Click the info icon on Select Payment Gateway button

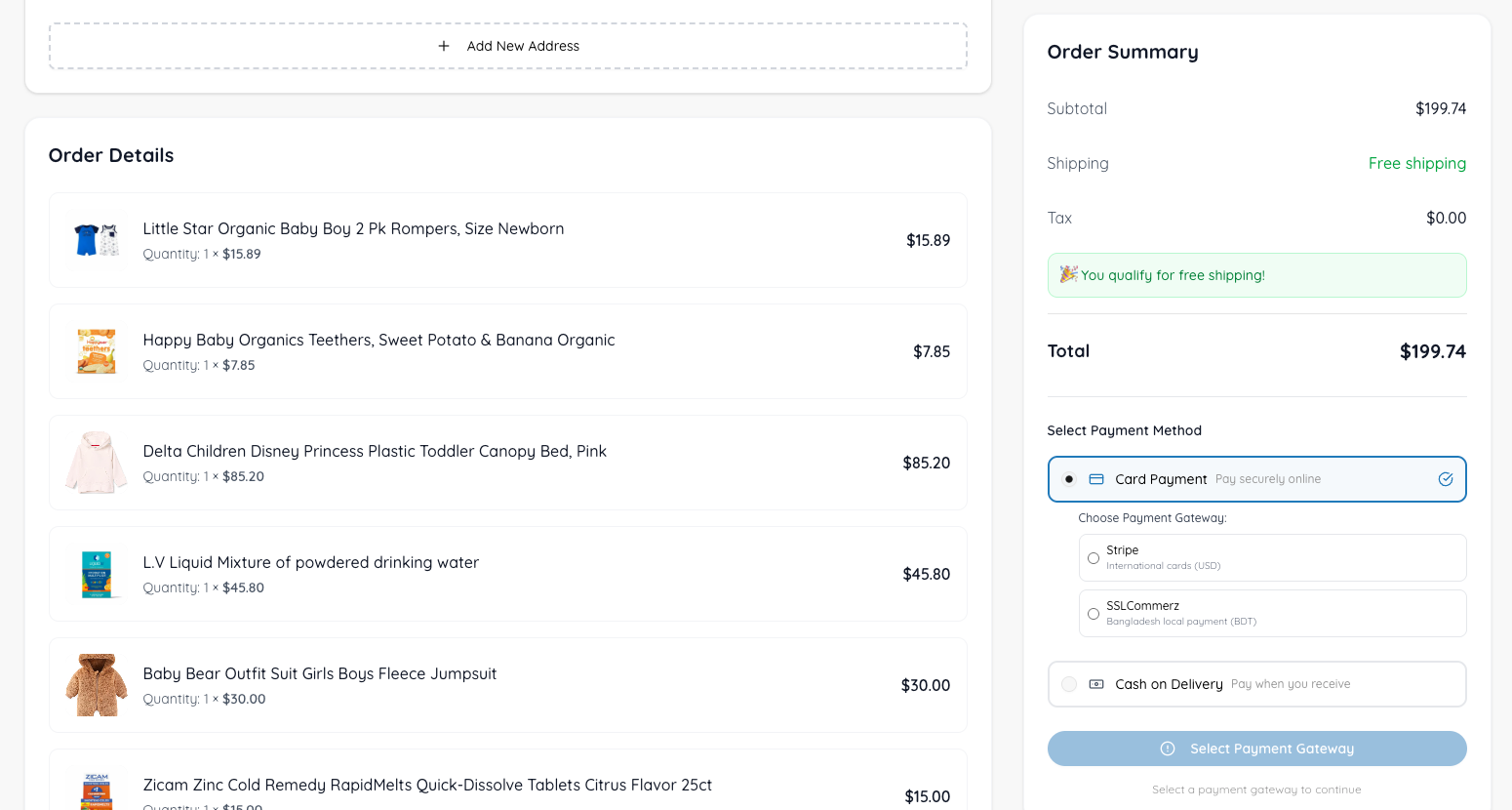coord(1168,749)
